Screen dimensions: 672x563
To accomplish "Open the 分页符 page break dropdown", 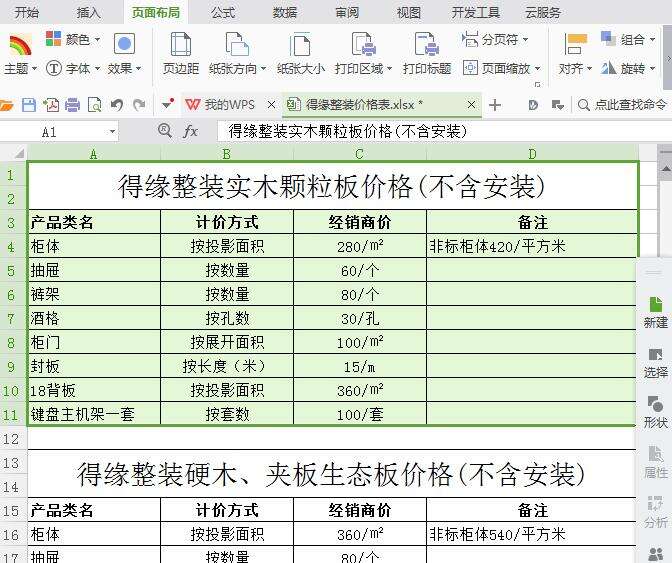I will tap(495, 39).
